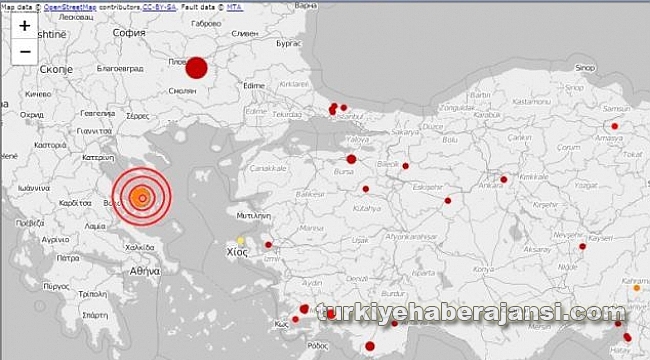Open the CC-BY-SA license link
650x360 pixels.
tap(159, 7)
